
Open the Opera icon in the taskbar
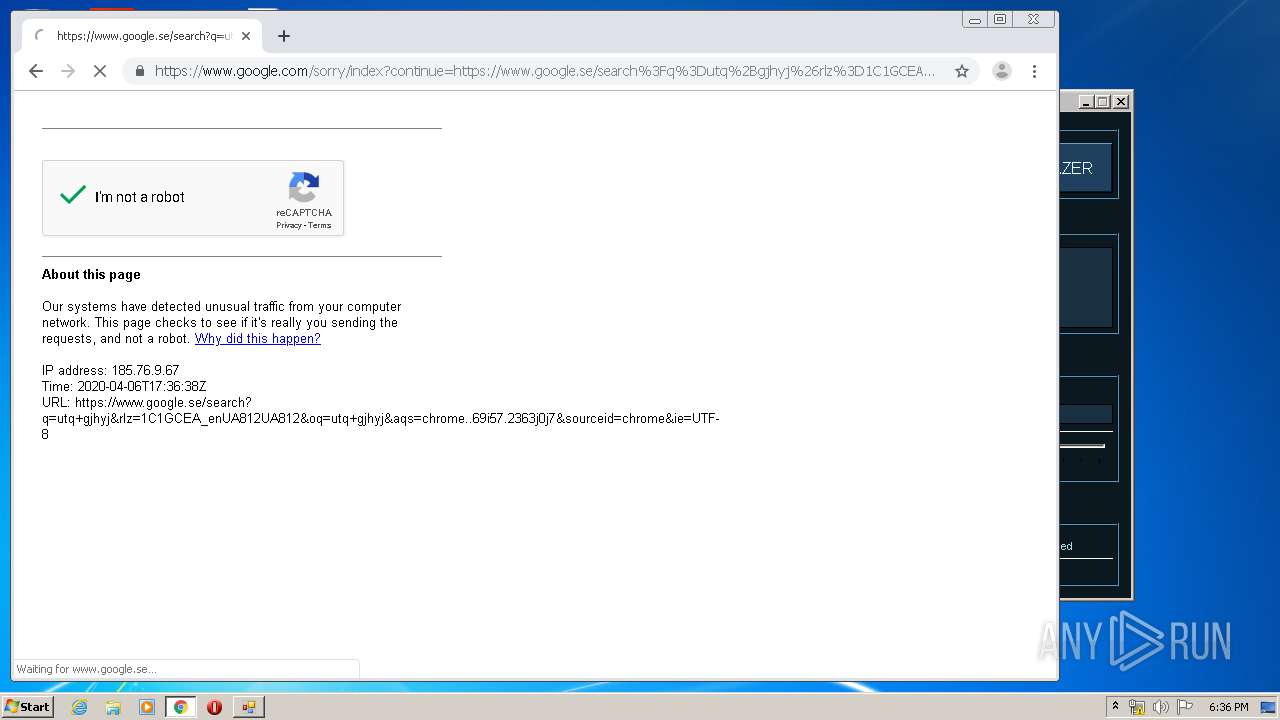coord(214,707)
